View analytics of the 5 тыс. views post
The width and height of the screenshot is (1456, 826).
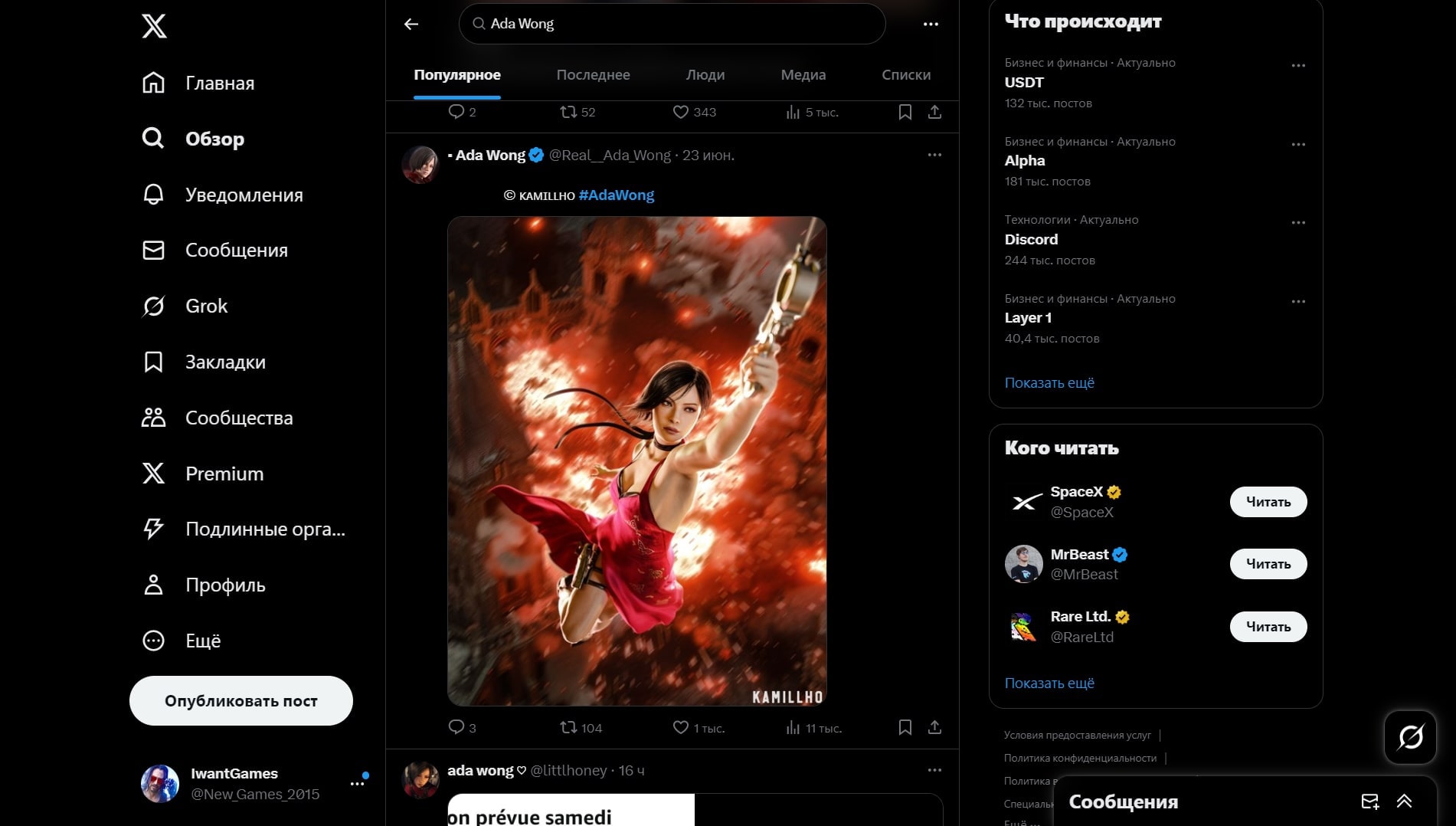[812, 112]
